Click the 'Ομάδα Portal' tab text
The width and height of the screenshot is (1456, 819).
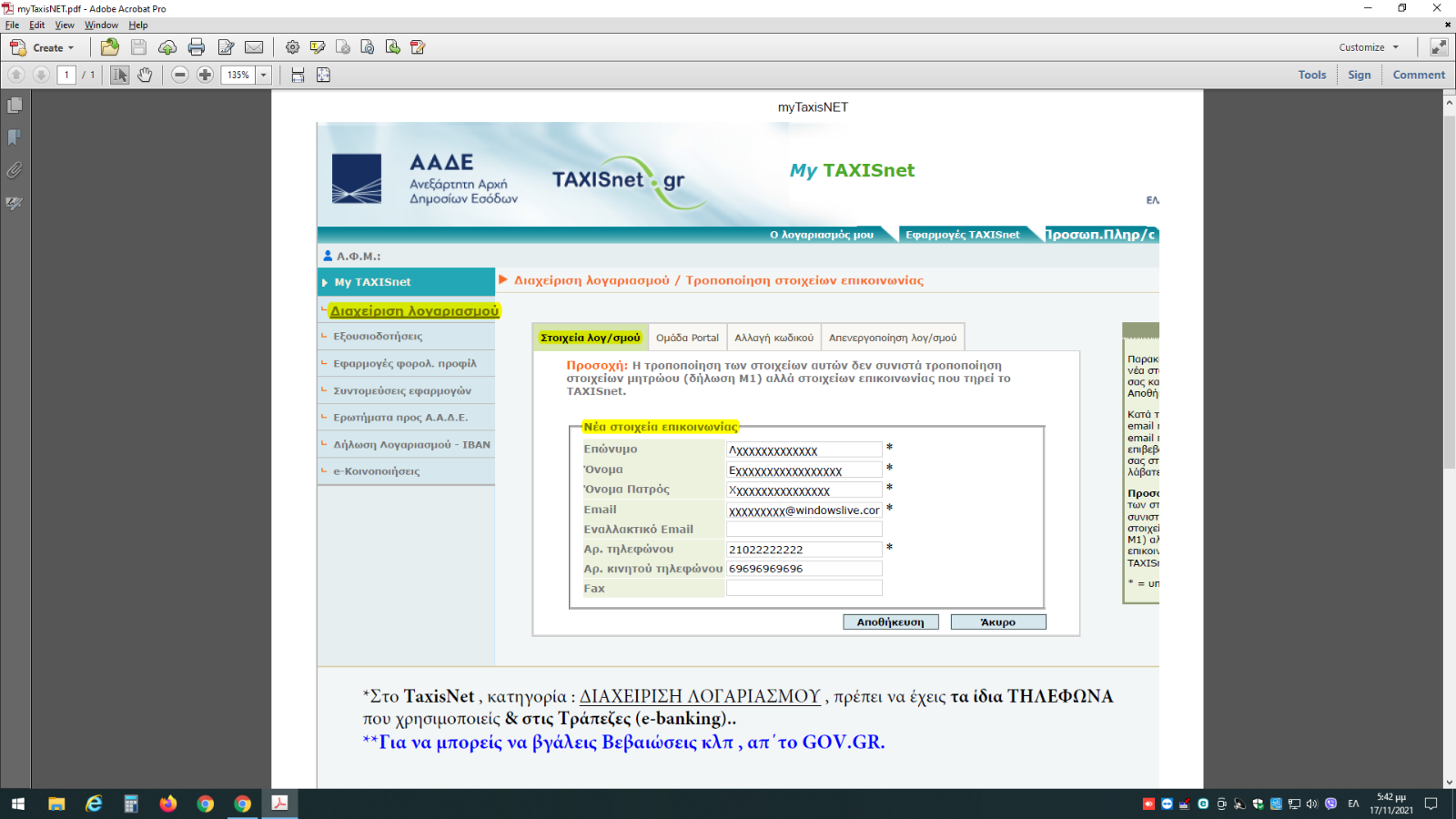tap(687, 338)
